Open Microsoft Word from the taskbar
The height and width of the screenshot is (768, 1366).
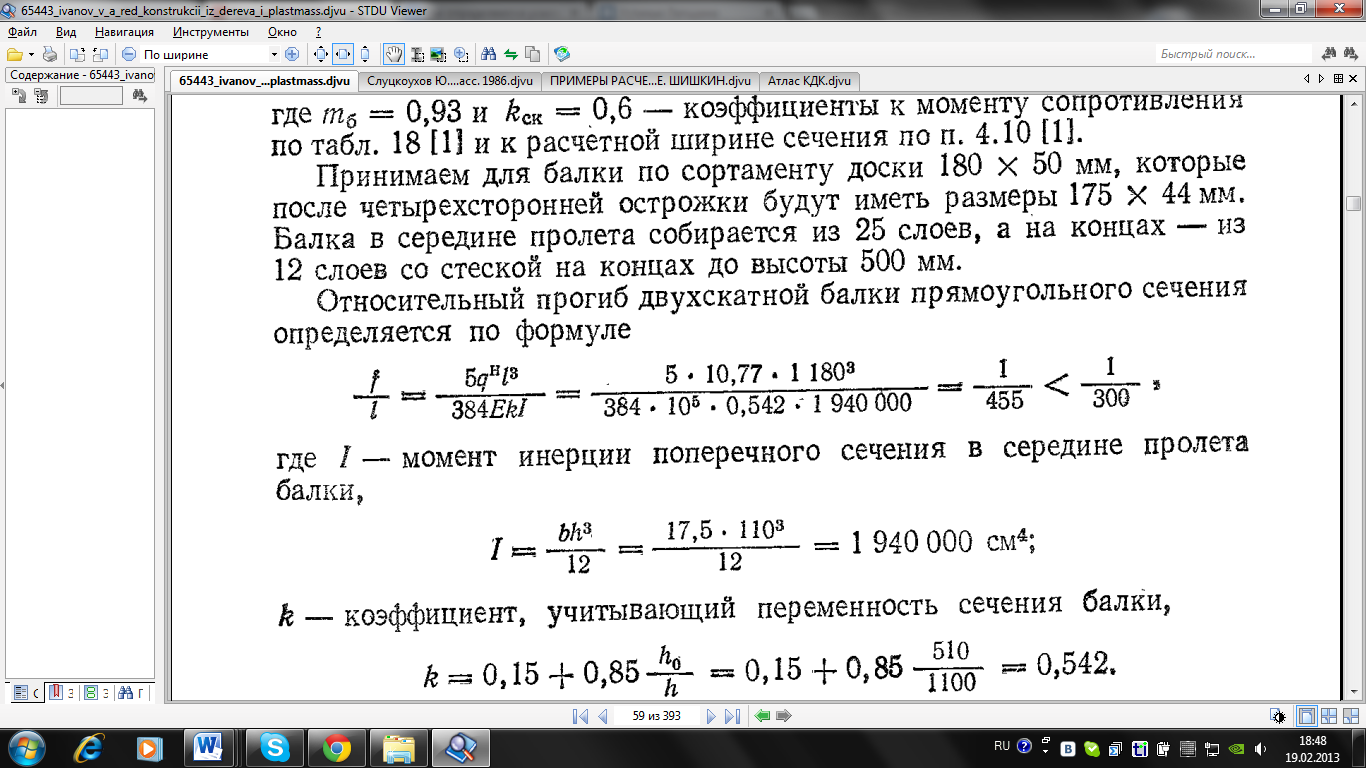[x=210, y=747]
